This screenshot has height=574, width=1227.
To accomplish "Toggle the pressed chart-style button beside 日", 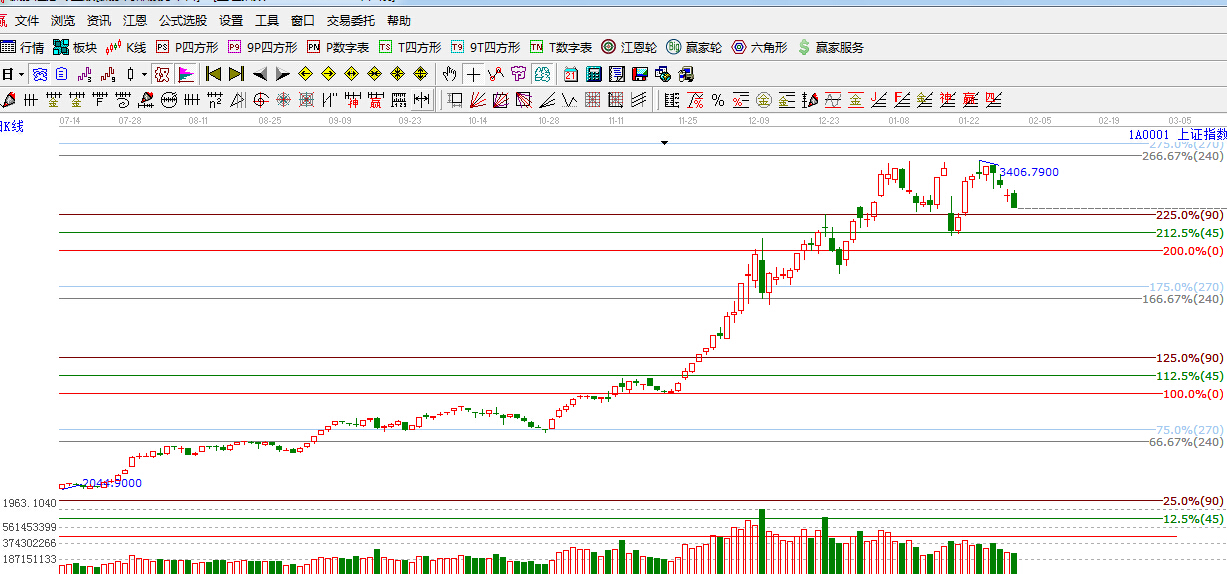I will (x=39, y=74).
